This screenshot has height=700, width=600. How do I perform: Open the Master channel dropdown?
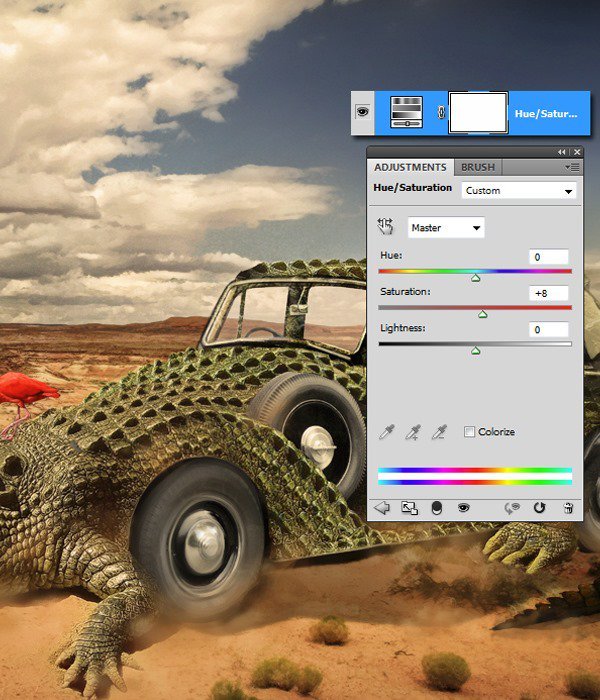446,228
